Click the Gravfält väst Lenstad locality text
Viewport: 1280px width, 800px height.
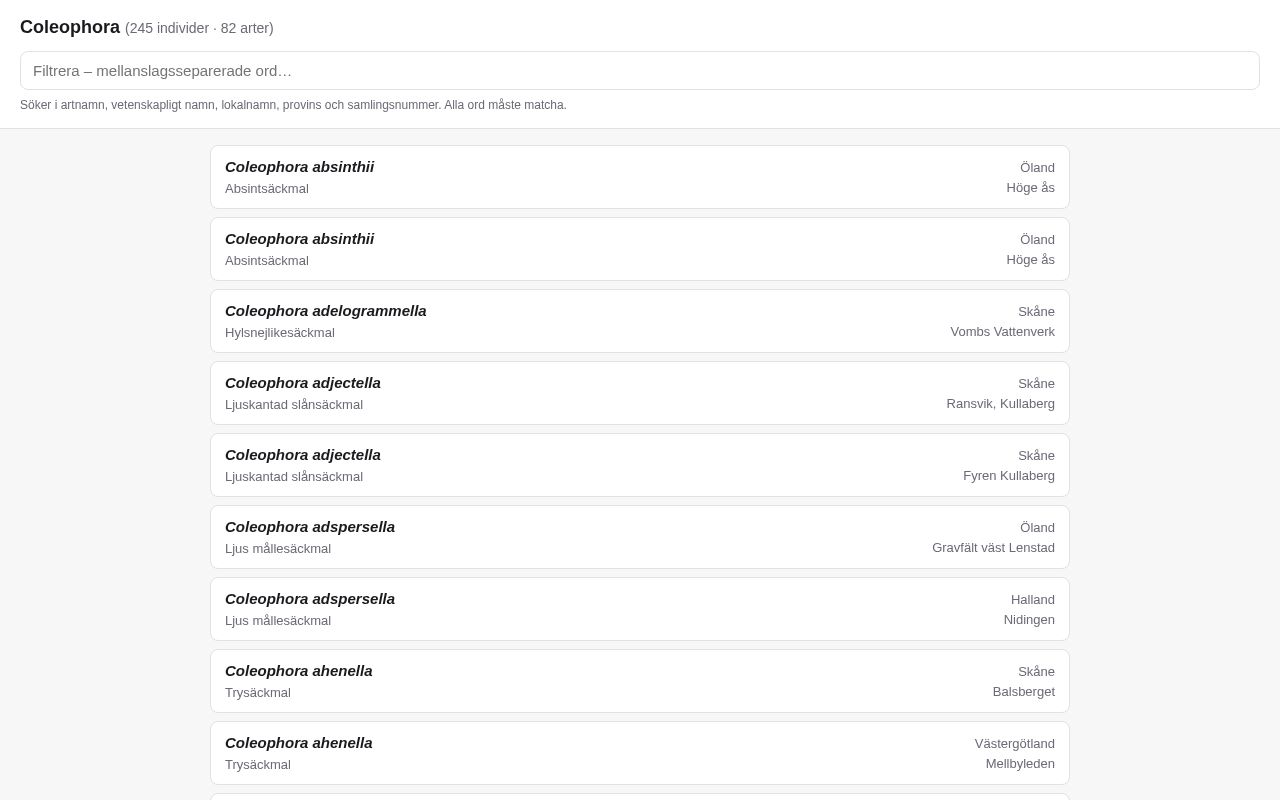993,548
